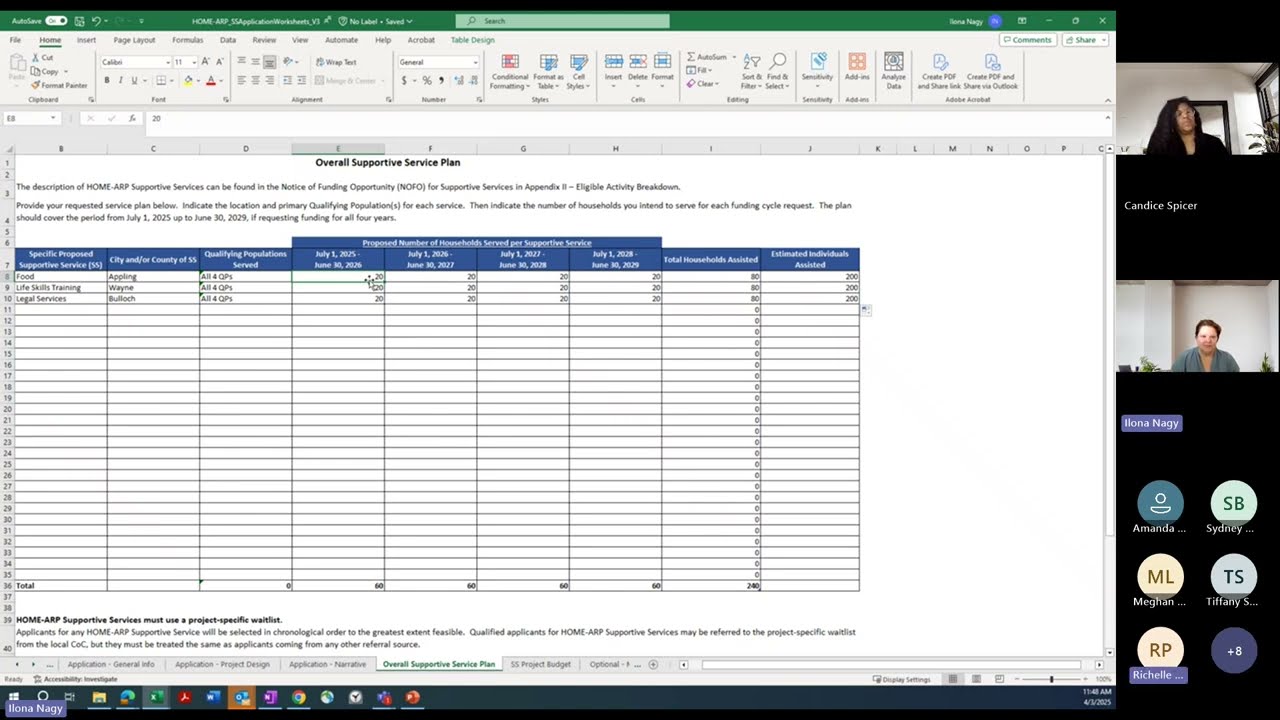This screenshot has height=720, width=1280.
Task: Open Google Chrome from the taskbar
Action: click(x=298, y=697)
